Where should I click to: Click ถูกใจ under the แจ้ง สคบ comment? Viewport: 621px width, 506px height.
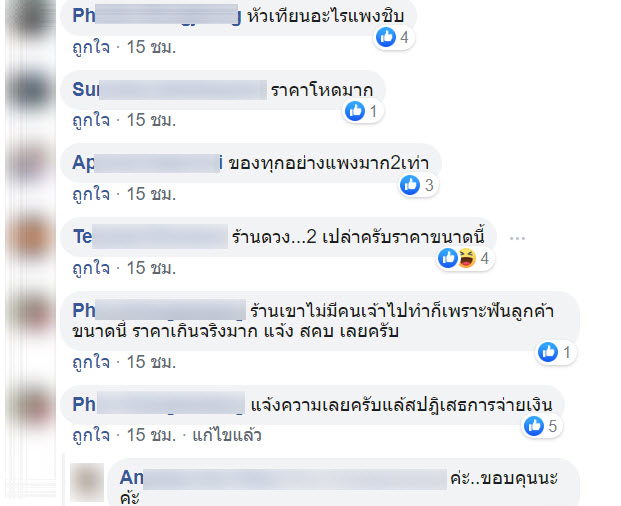91,362
